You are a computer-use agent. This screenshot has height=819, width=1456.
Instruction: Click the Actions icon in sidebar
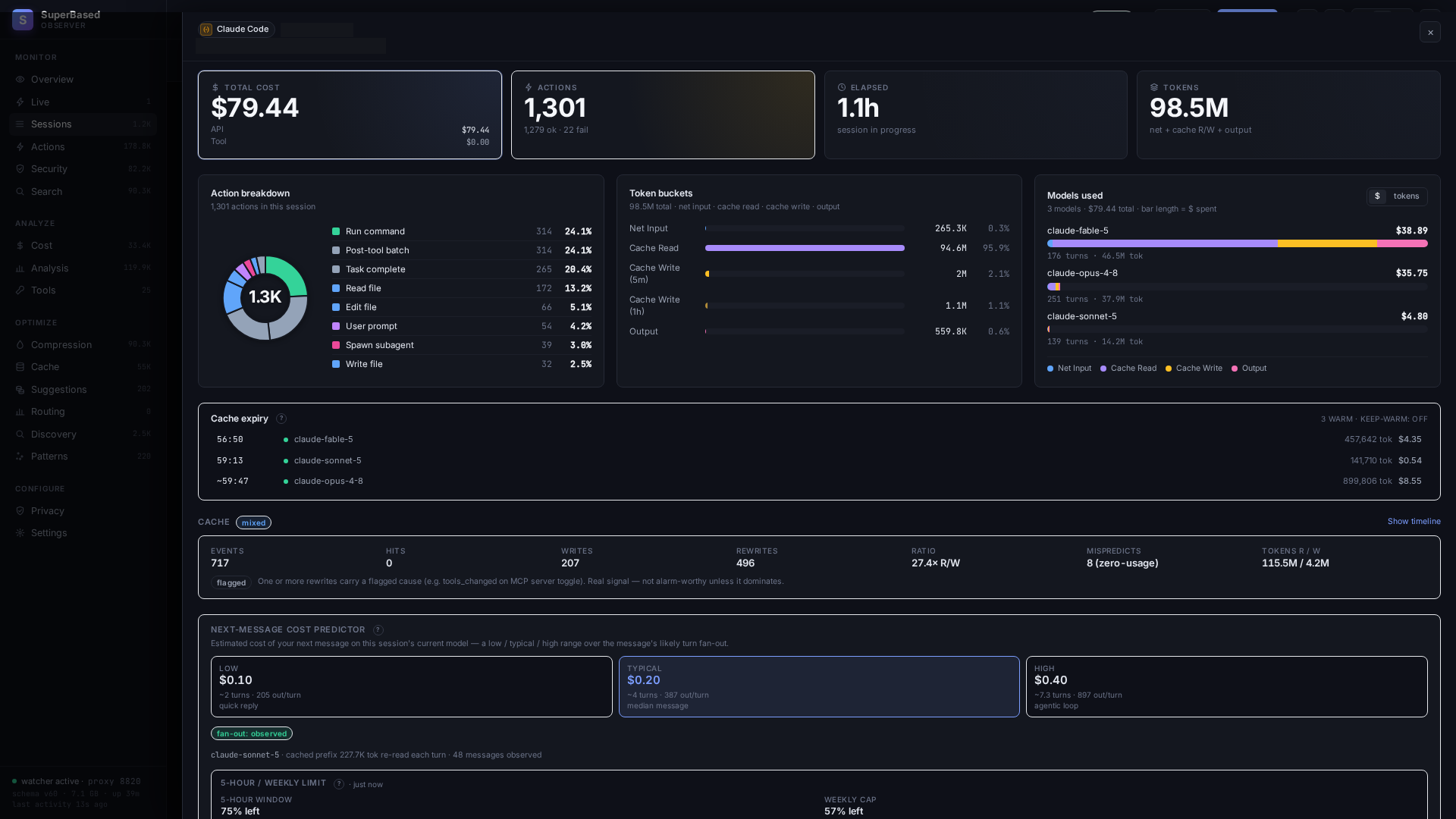(20, 147)
